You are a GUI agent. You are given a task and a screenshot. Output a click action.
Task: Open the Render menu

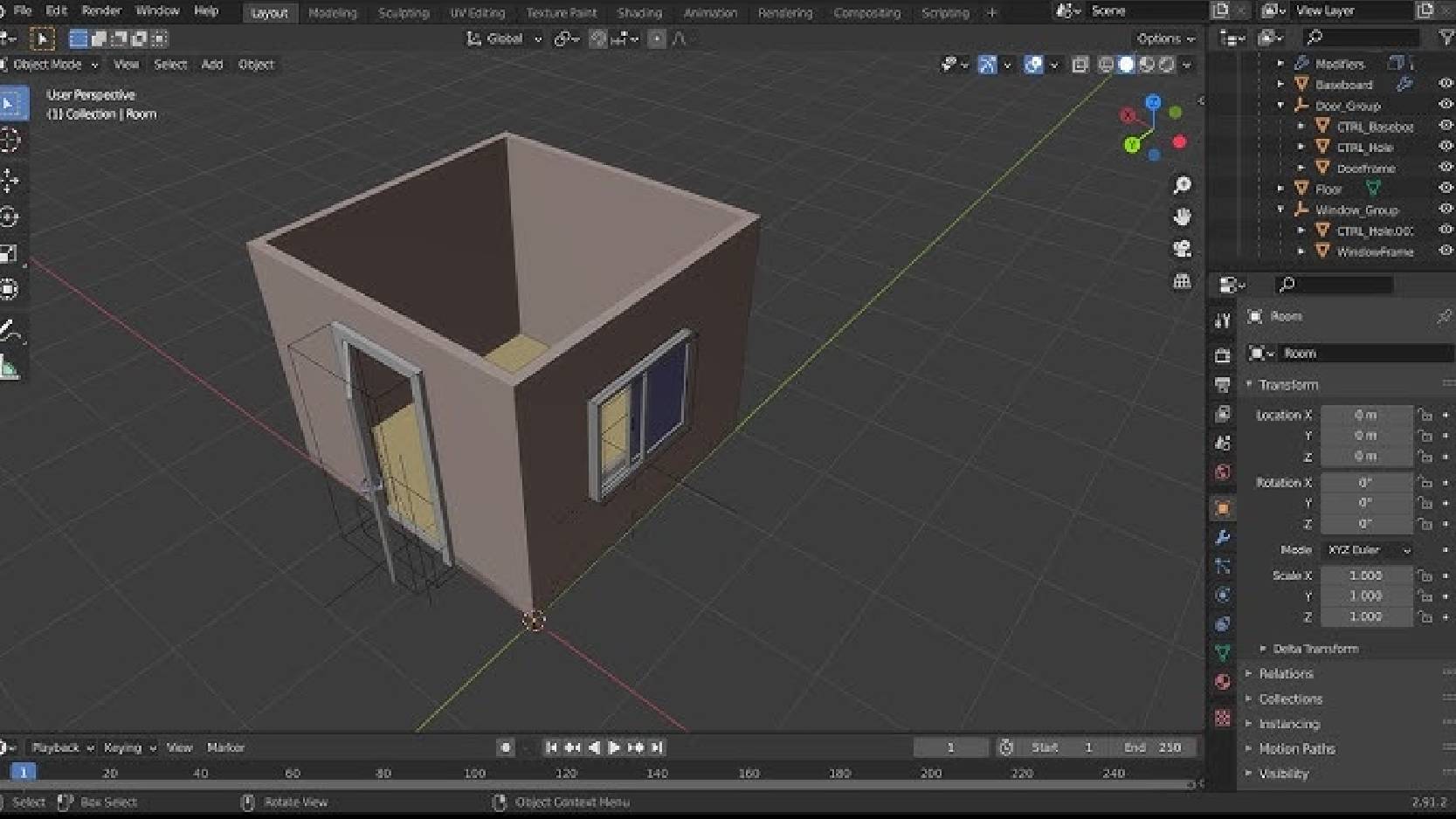tap(101, 11)
